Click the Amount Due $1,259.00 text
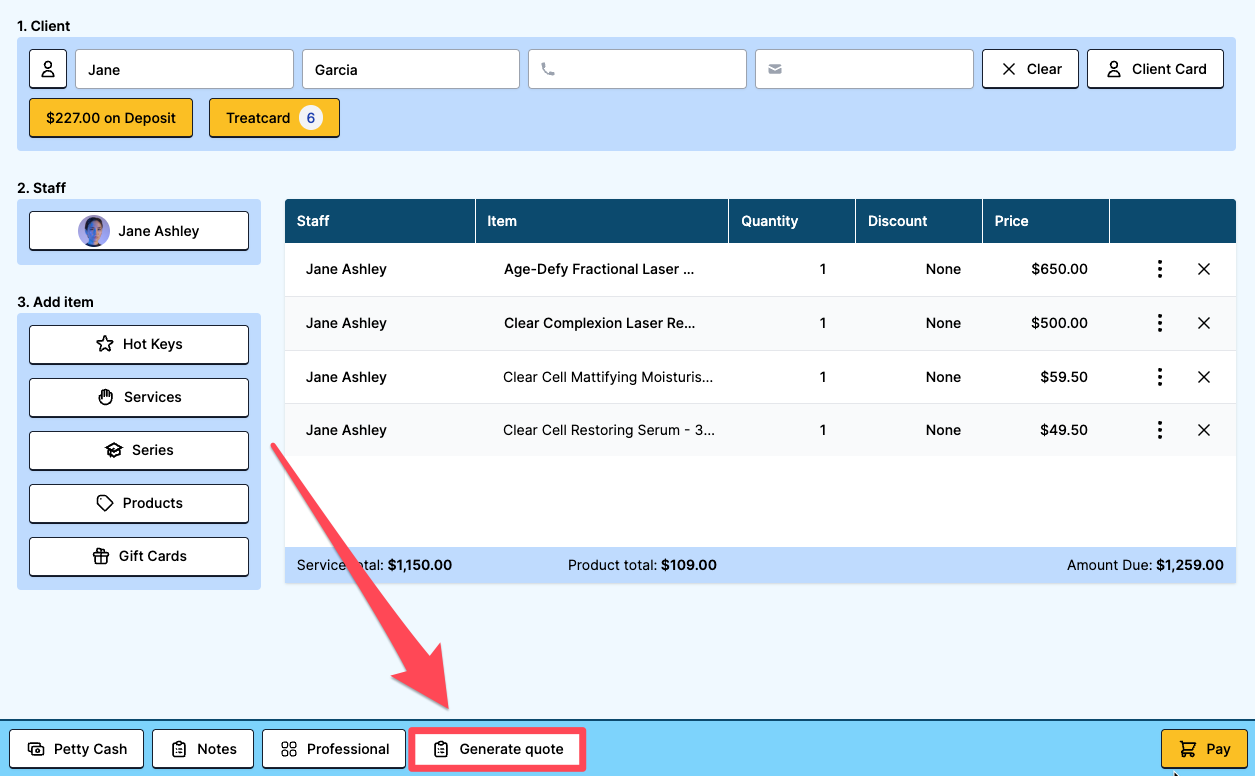Screen dimensions: 1255x776 [1145, 565]
